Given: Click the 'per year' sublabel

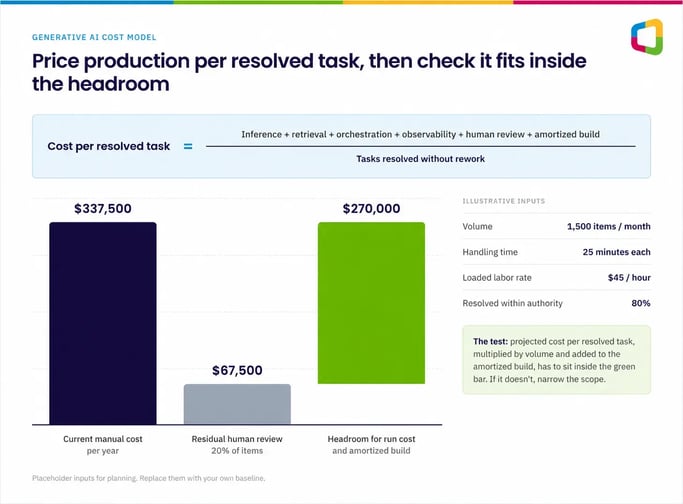Looking at the screenshot, I should pyautogui.click(x=103, y=451).
